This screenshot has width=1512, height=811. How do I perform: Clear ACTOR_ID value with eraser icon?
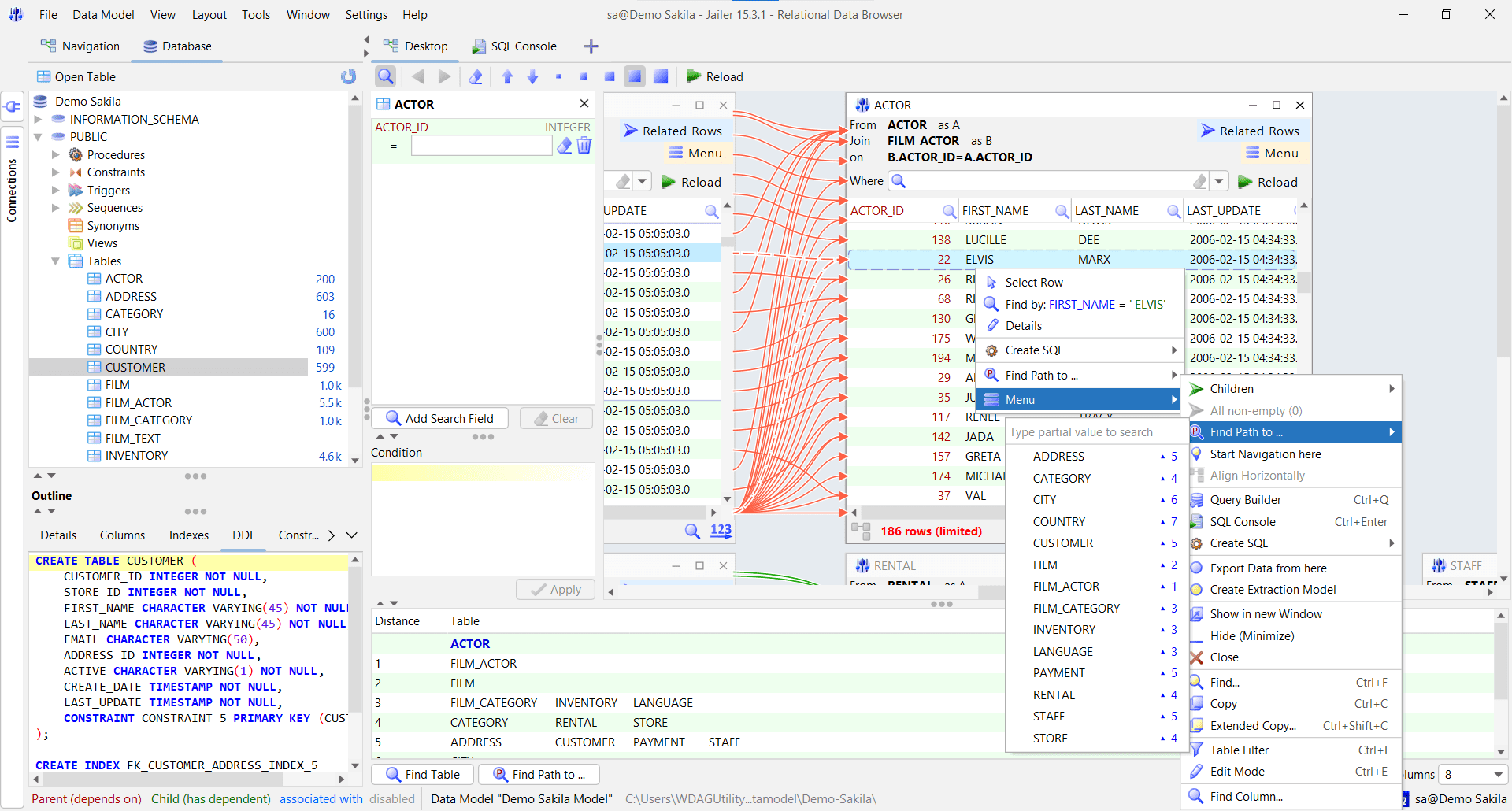coord(565,146)
